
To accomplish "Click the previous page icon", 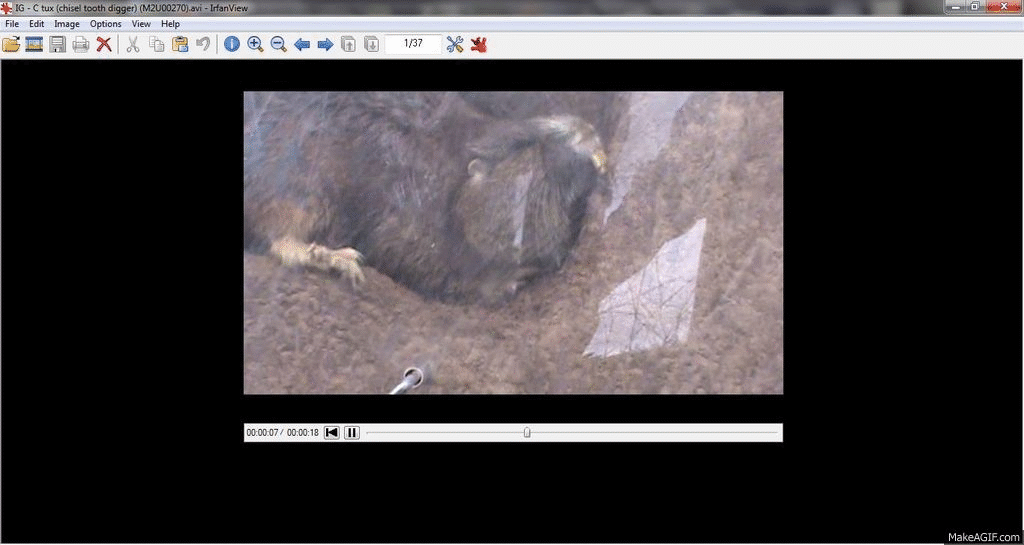I will point(349,44).
